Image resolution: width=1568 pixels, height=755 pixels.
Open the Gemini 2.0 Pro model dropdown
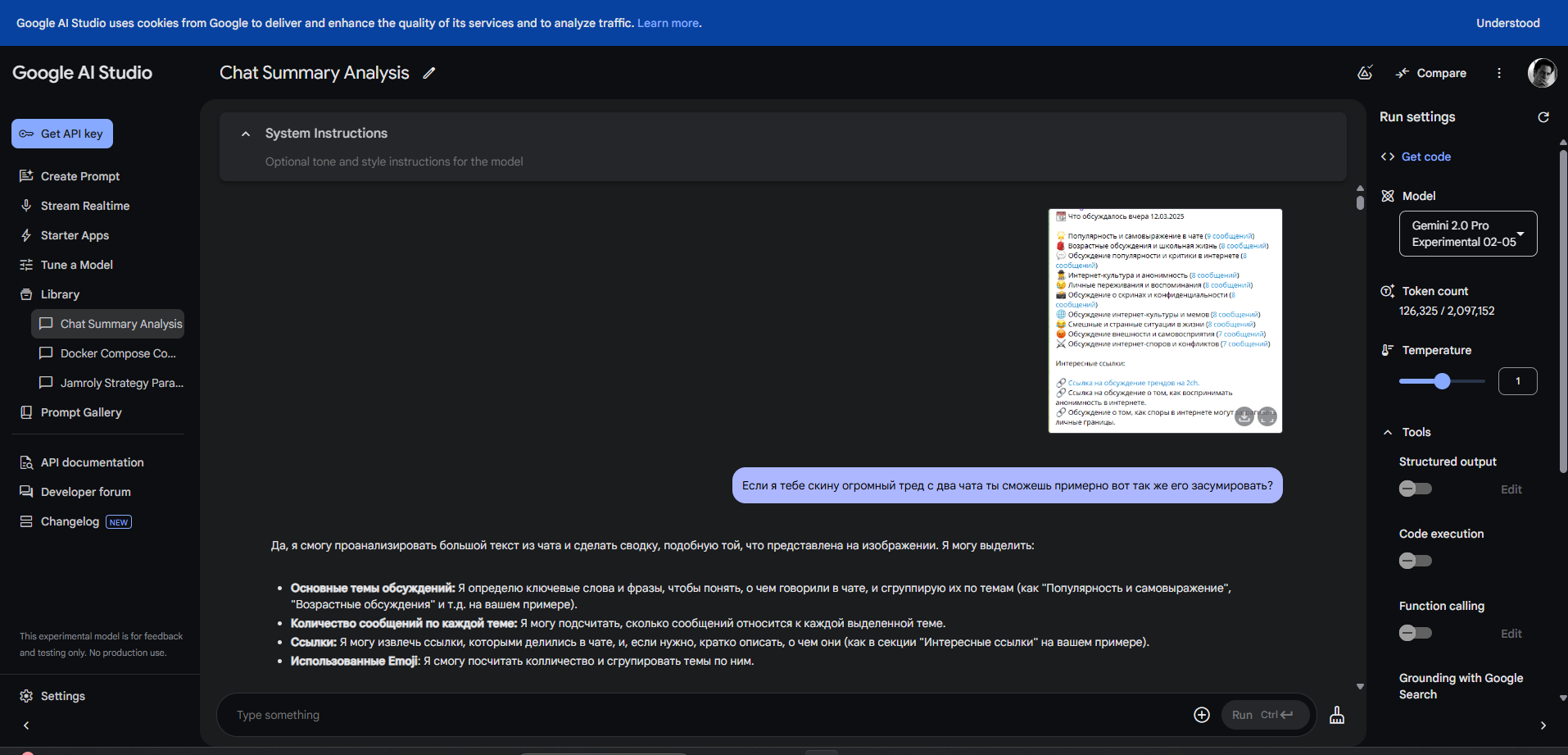1468,234
